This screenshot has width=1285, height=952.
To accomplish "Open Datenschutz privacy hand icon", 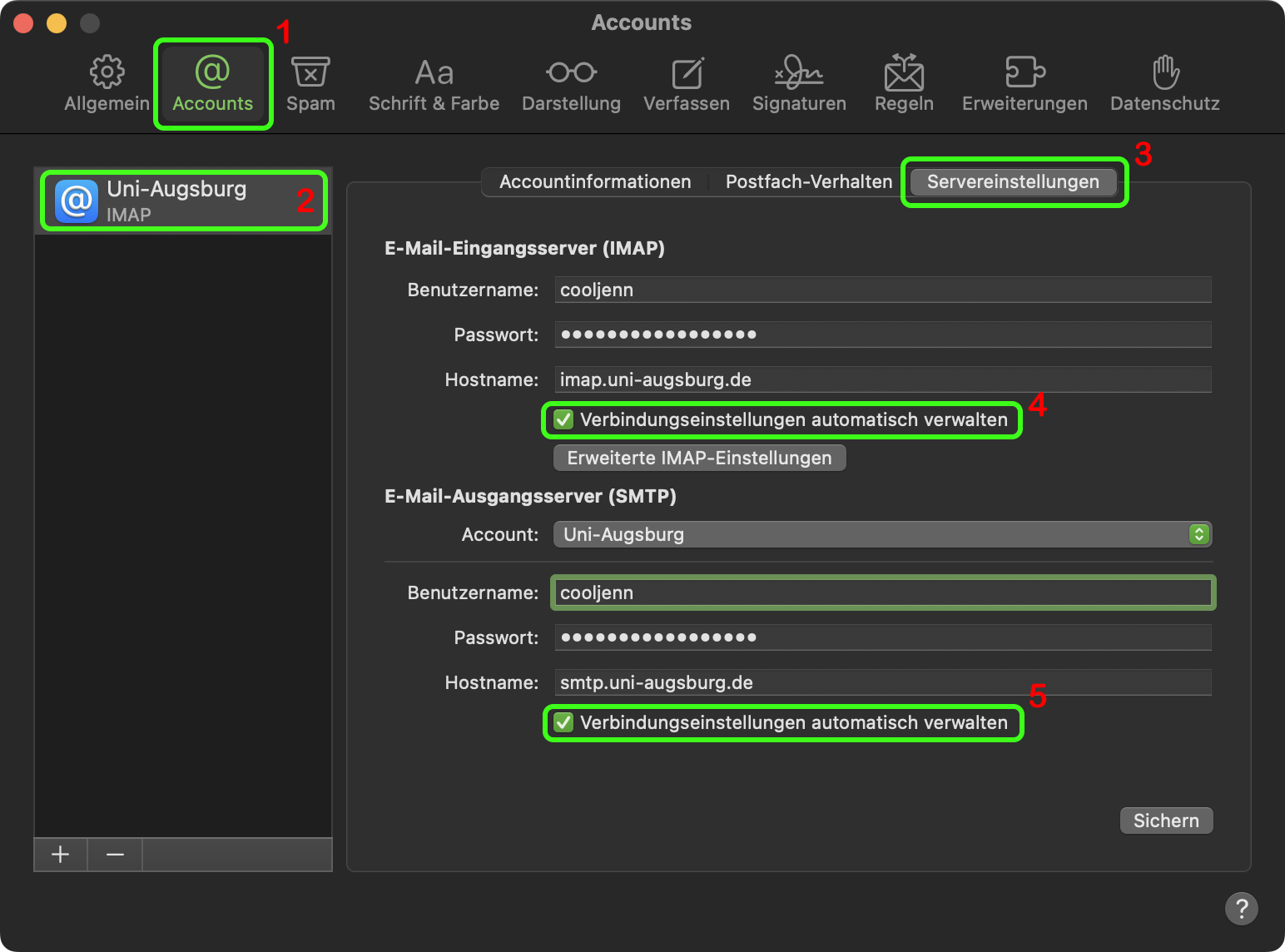I will 1164,84.
